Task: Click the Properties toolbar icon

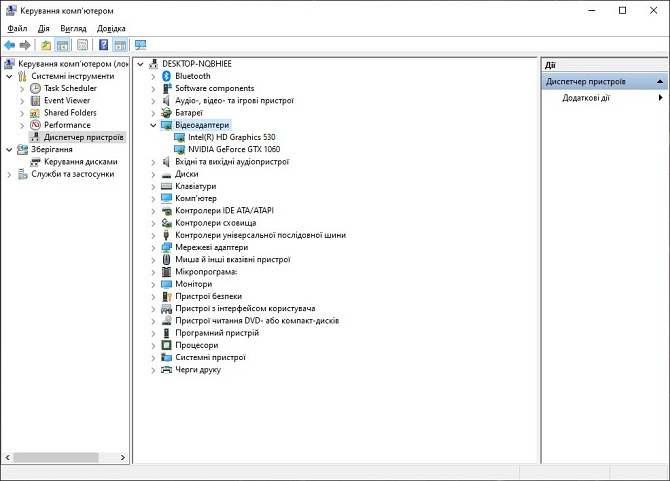Action: [82, 45]
